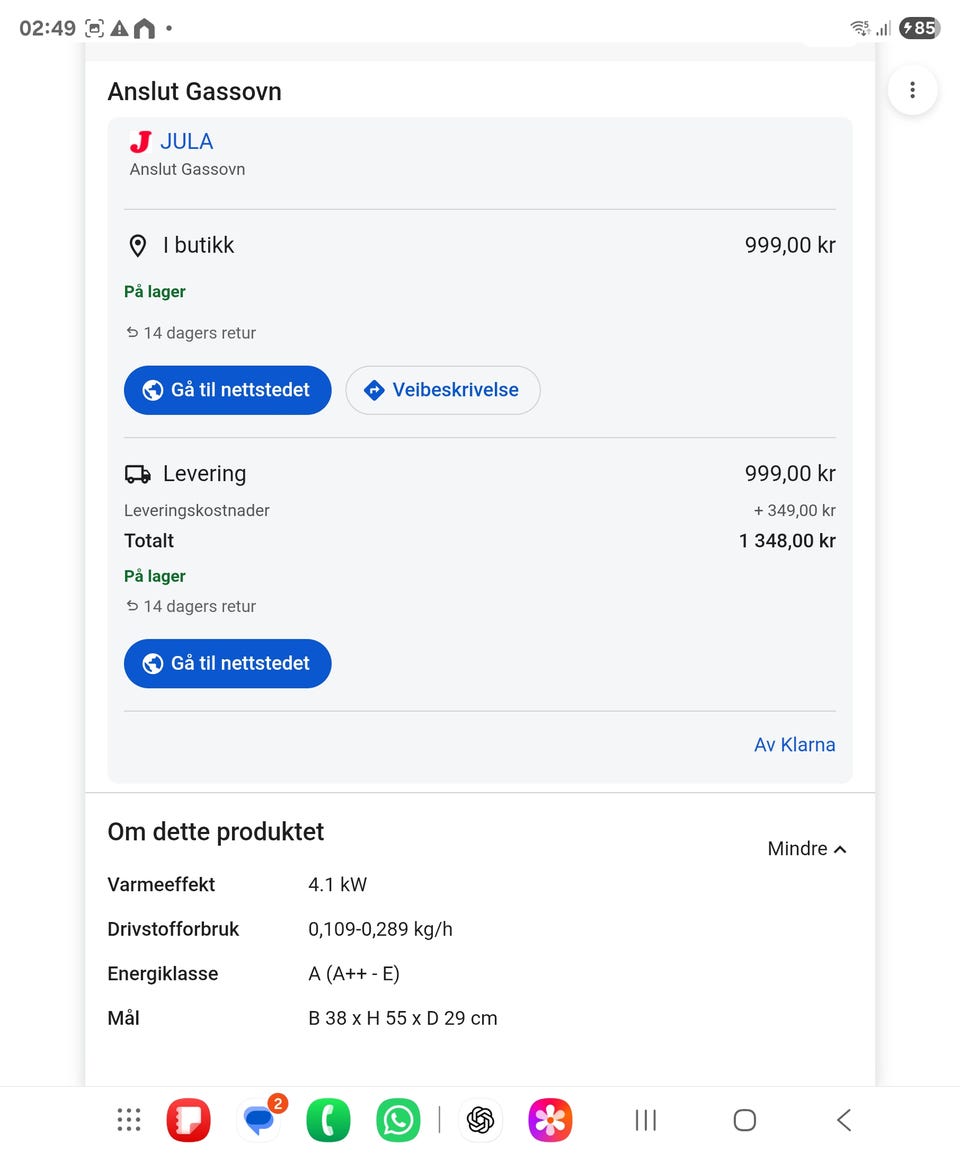The height and width of the screenshot is (1153, 960).
Task: Open JULA store link
Action: pos(187,141)
